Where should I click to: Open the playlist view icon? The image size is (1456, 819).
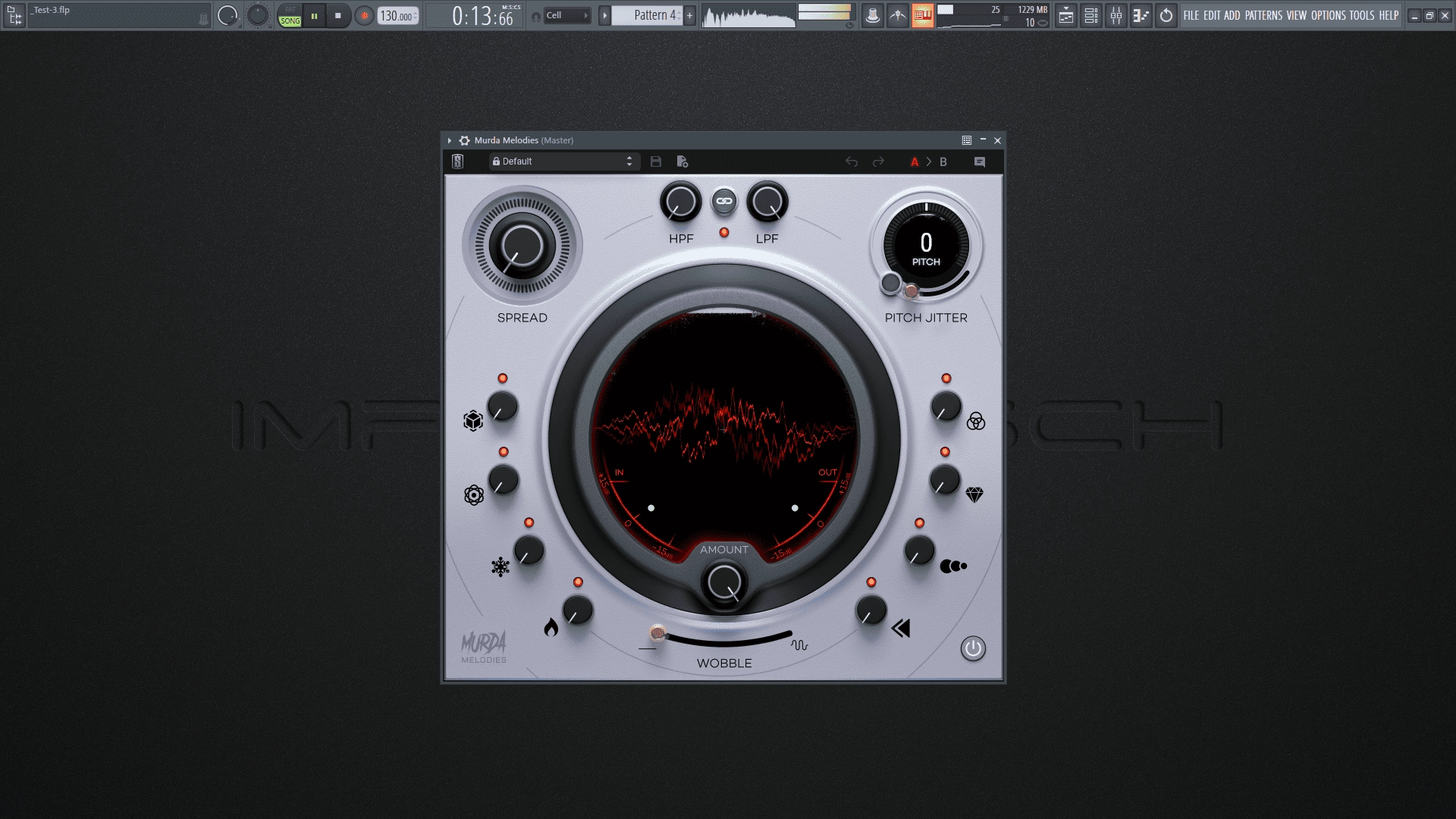1066,15
